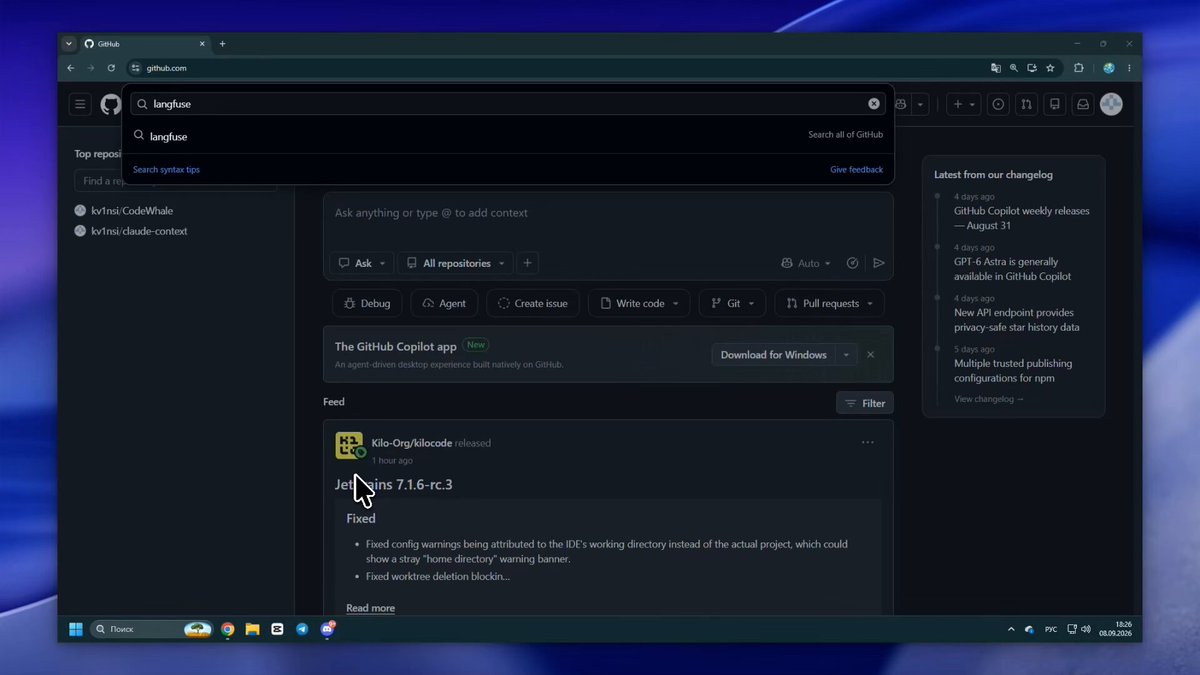Open Search syntax tips

[x=166, y=169]
